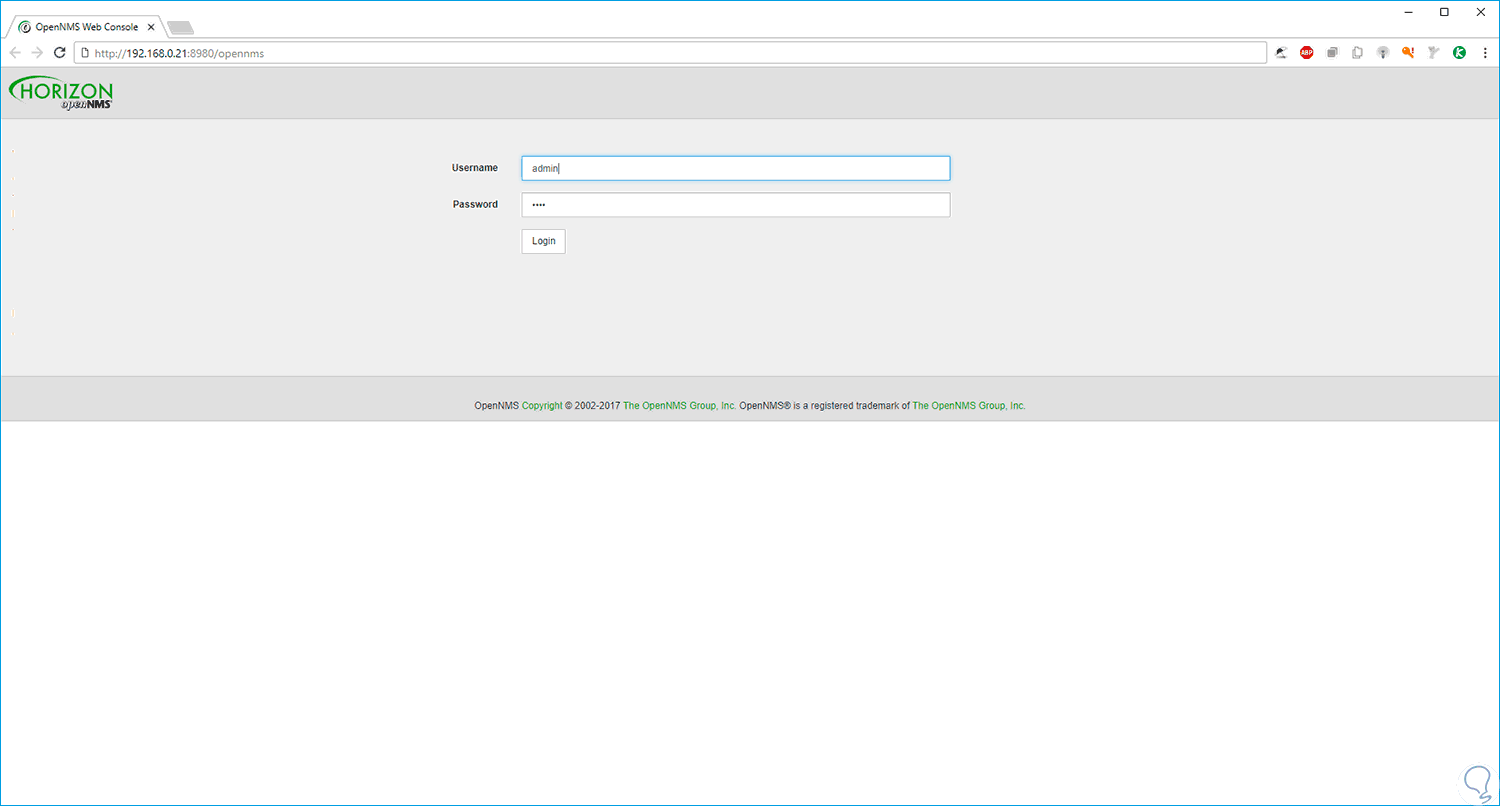Focus the Password input field
The height and width of the screenshot is (806, 1500).
click(x=736, y=205)
